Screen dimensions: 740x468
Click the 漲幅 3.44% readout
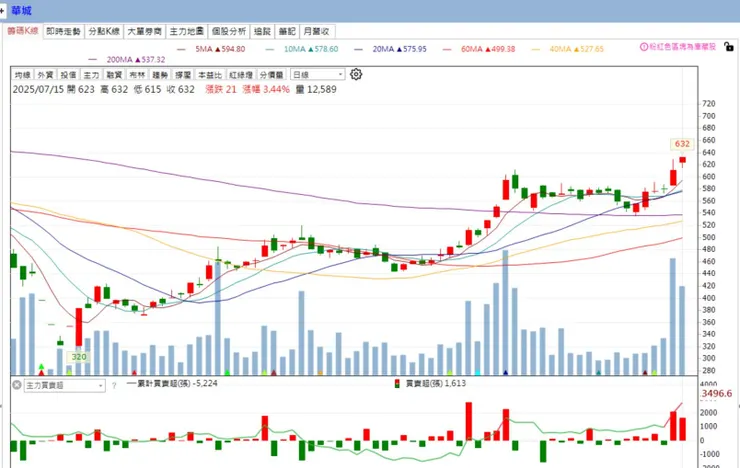266,90
